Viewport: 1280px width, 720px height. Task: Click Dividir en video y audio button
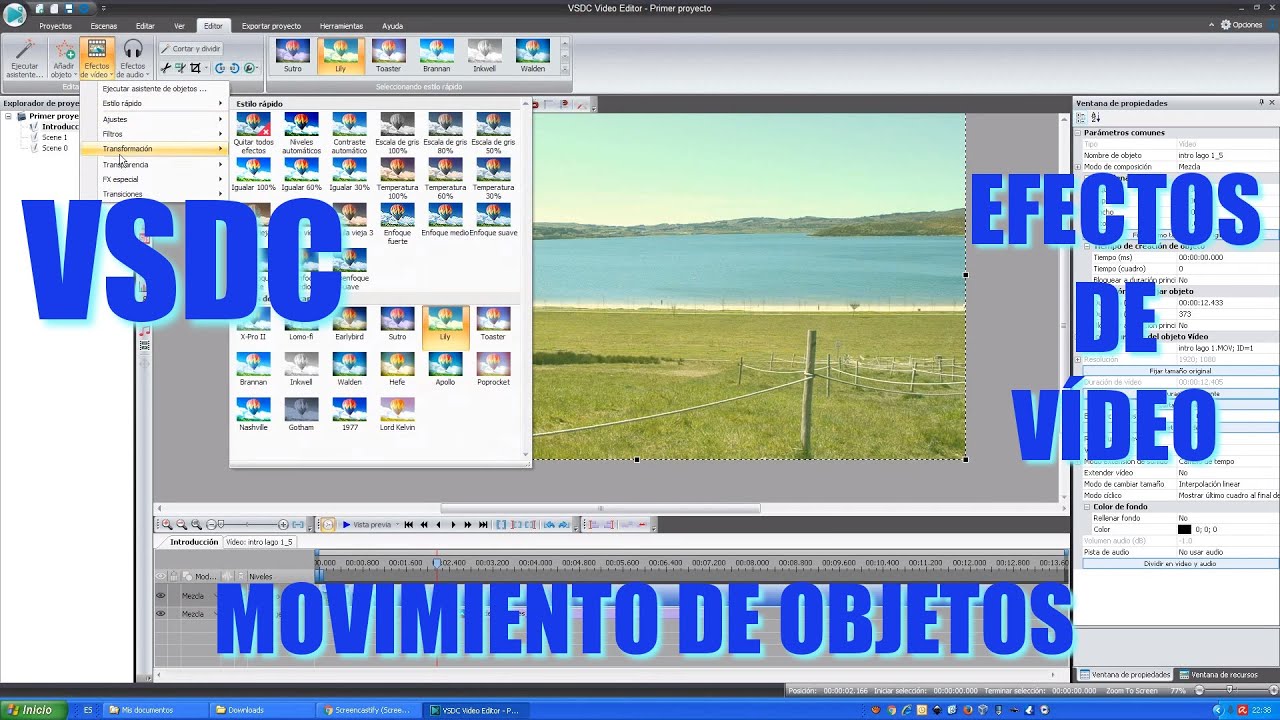[1180, 563]
